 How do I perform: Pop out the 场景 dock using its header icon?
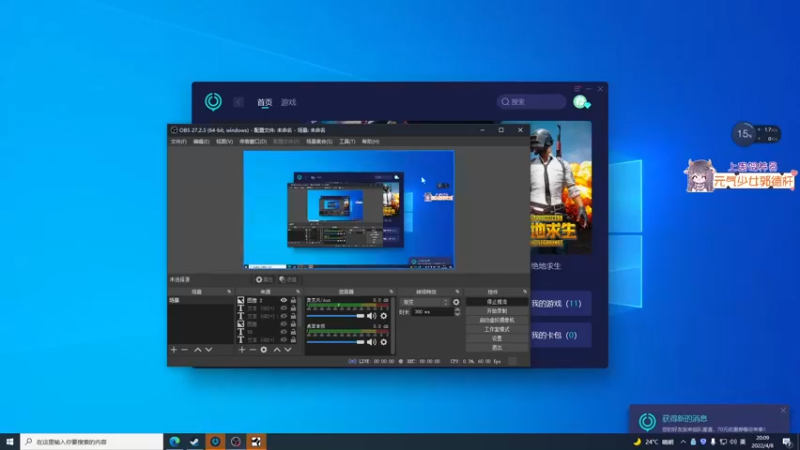point(229,292)
